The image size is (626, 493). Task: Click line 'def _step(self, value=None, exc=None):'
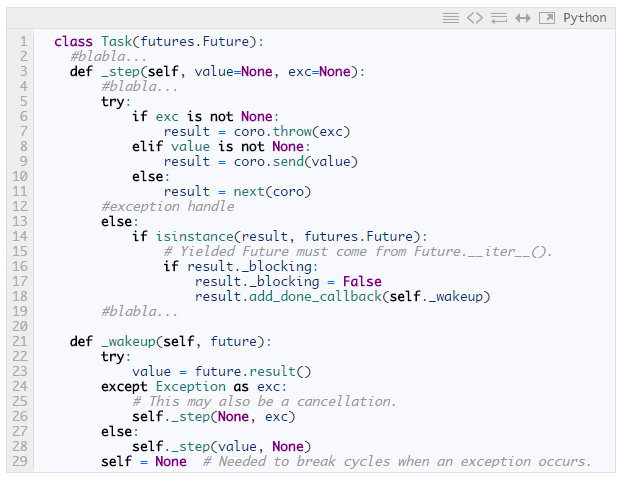[217, 71]
